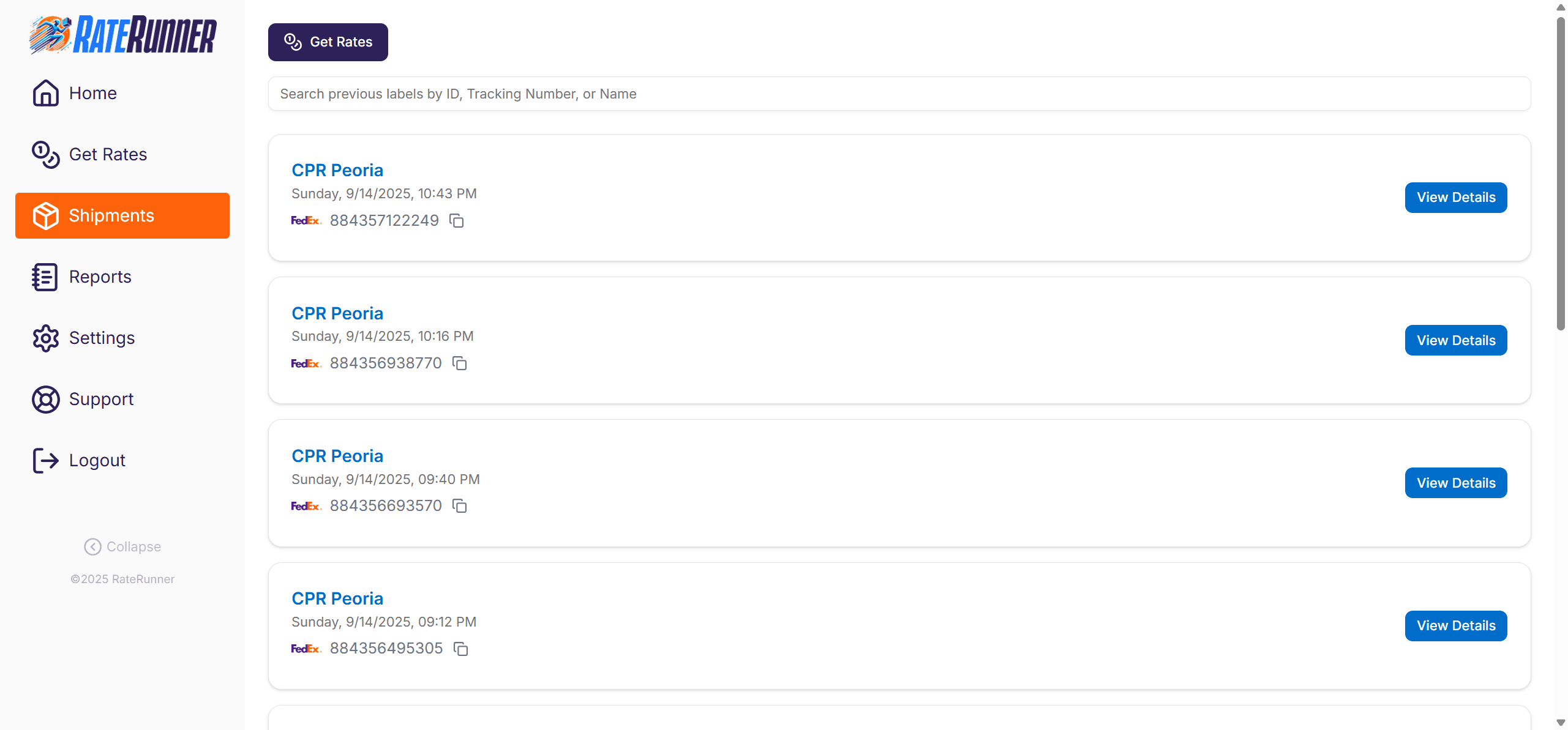1568x730 pixels.
Task: Open the CPR Peoria link dated 09:40 PM
Action: [337, 456]
